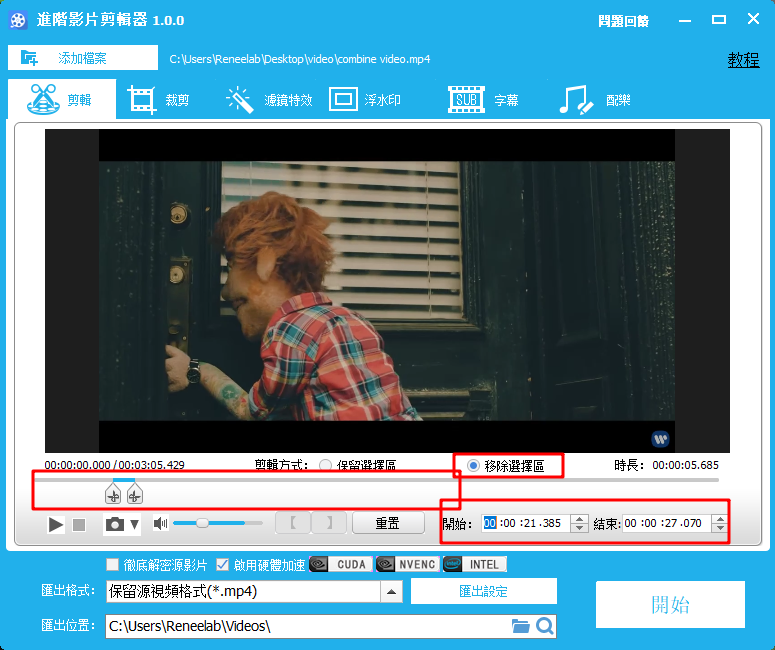The height and width of the screenshot is (650, 775).
Task: Open the 問題回饋 feedback link
Action: pos(623,21)
